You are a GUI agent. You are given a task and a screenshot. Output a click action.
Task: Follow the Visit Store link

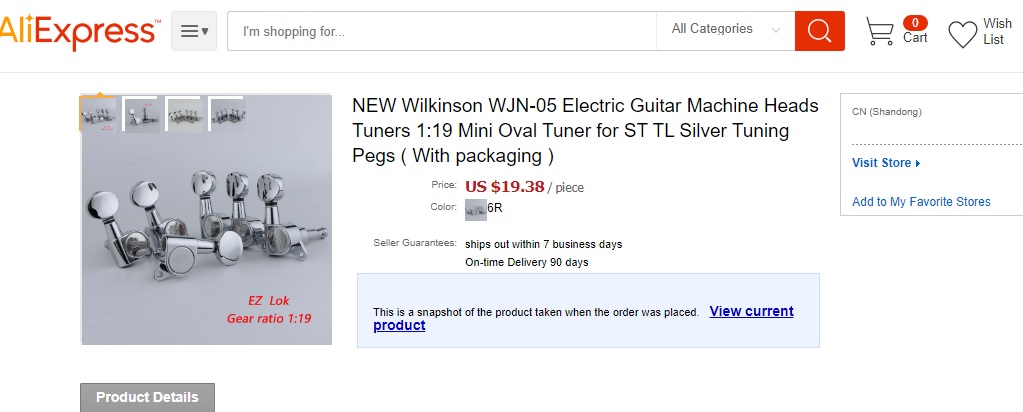pyautogui.click(x=881, y=163)
